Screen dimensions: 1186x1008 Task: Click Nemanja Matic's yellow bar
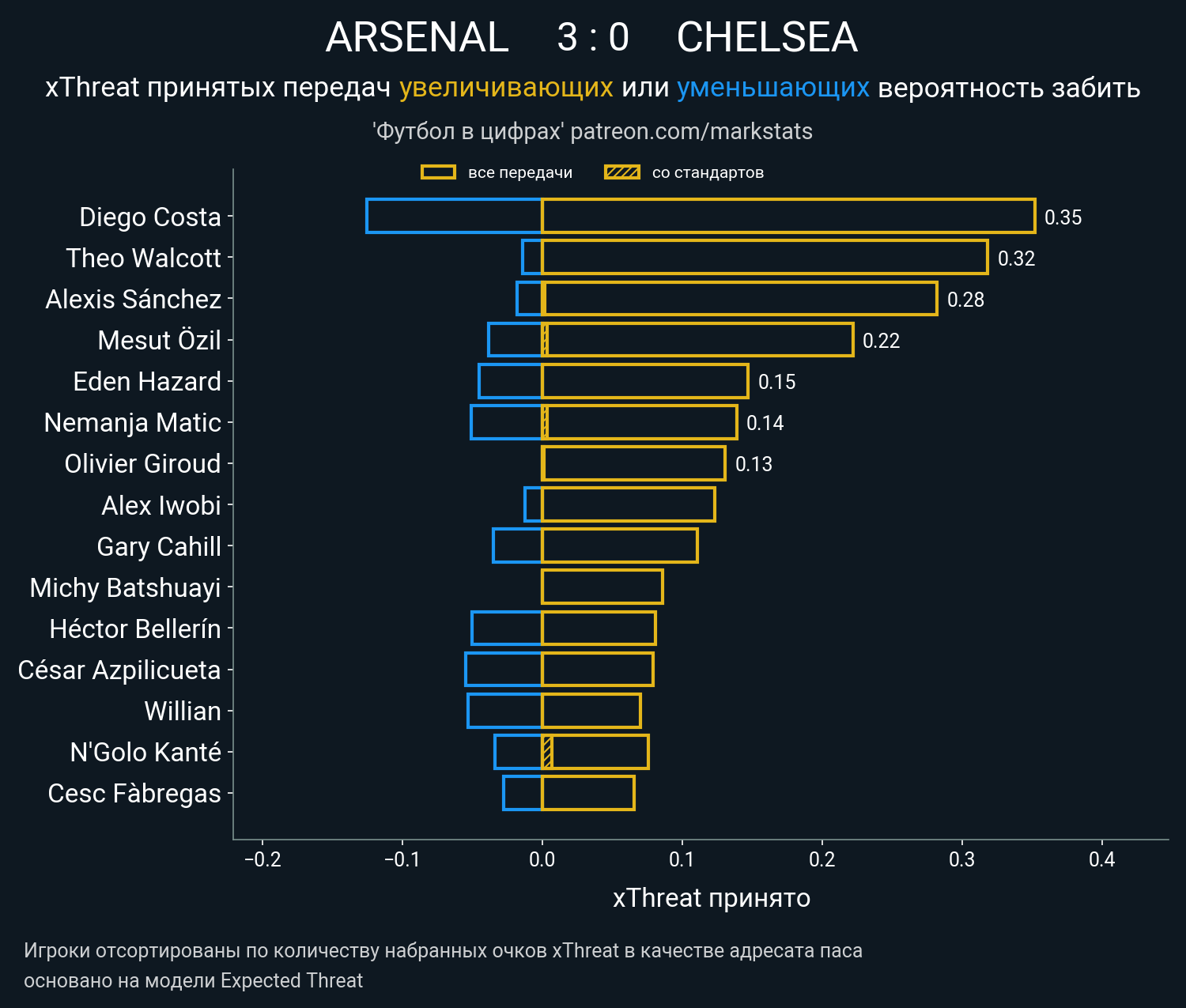point(640,422)
